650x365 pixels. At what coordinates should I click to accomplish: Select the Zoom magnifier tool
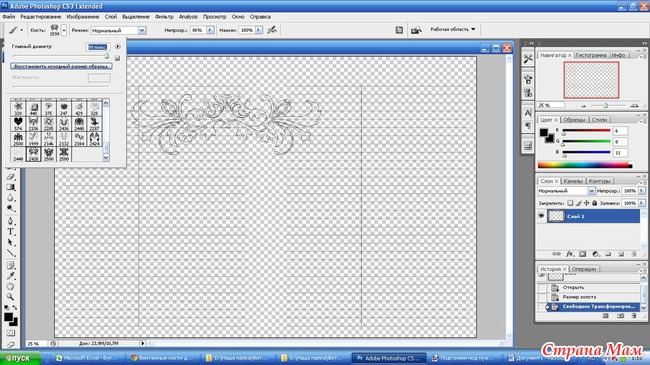(11, 297)
